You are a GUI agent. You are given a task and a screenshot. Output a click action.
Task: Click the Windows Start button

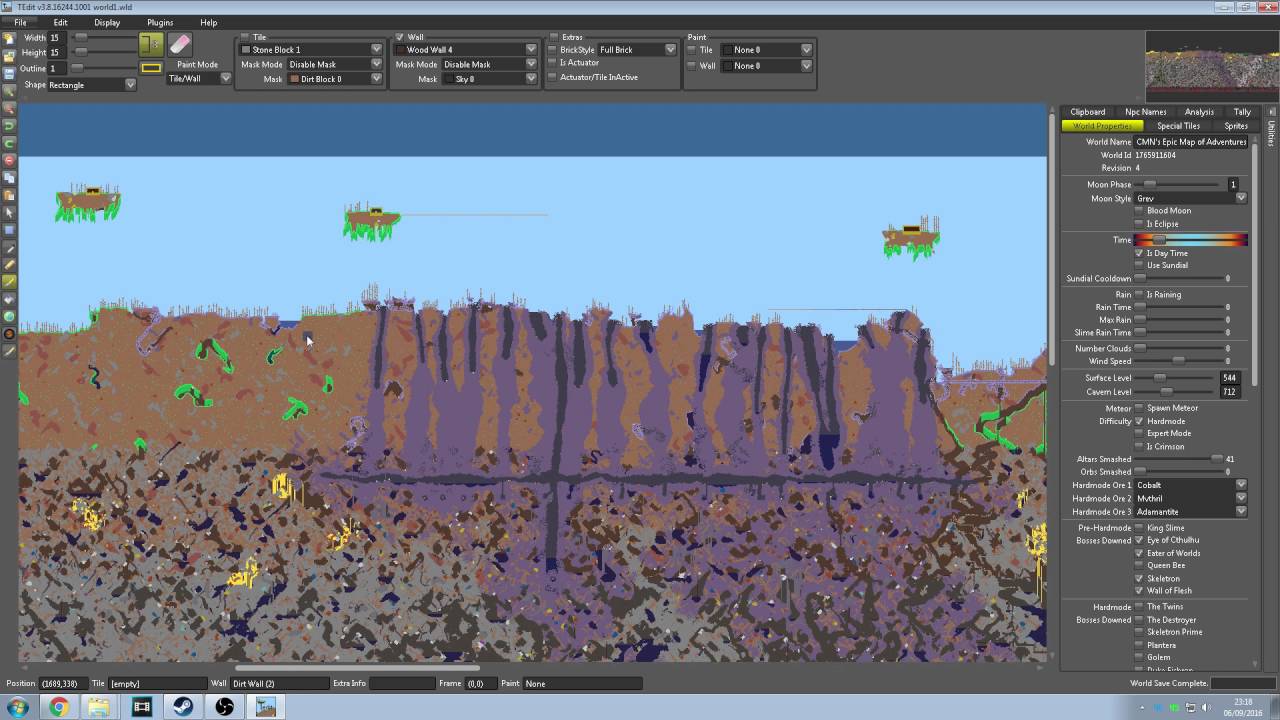[18, 707]
